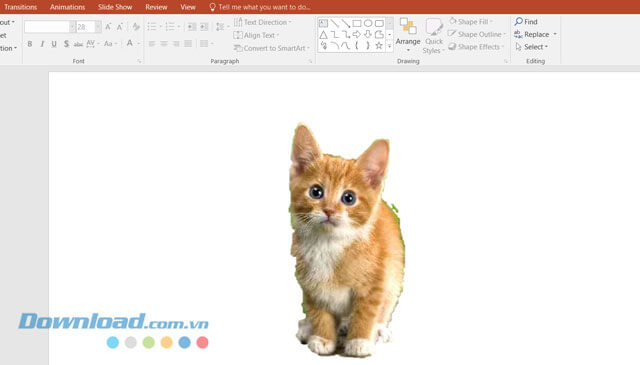Toggle center alignment
640x365 pixels.
[x=164, y=44]
